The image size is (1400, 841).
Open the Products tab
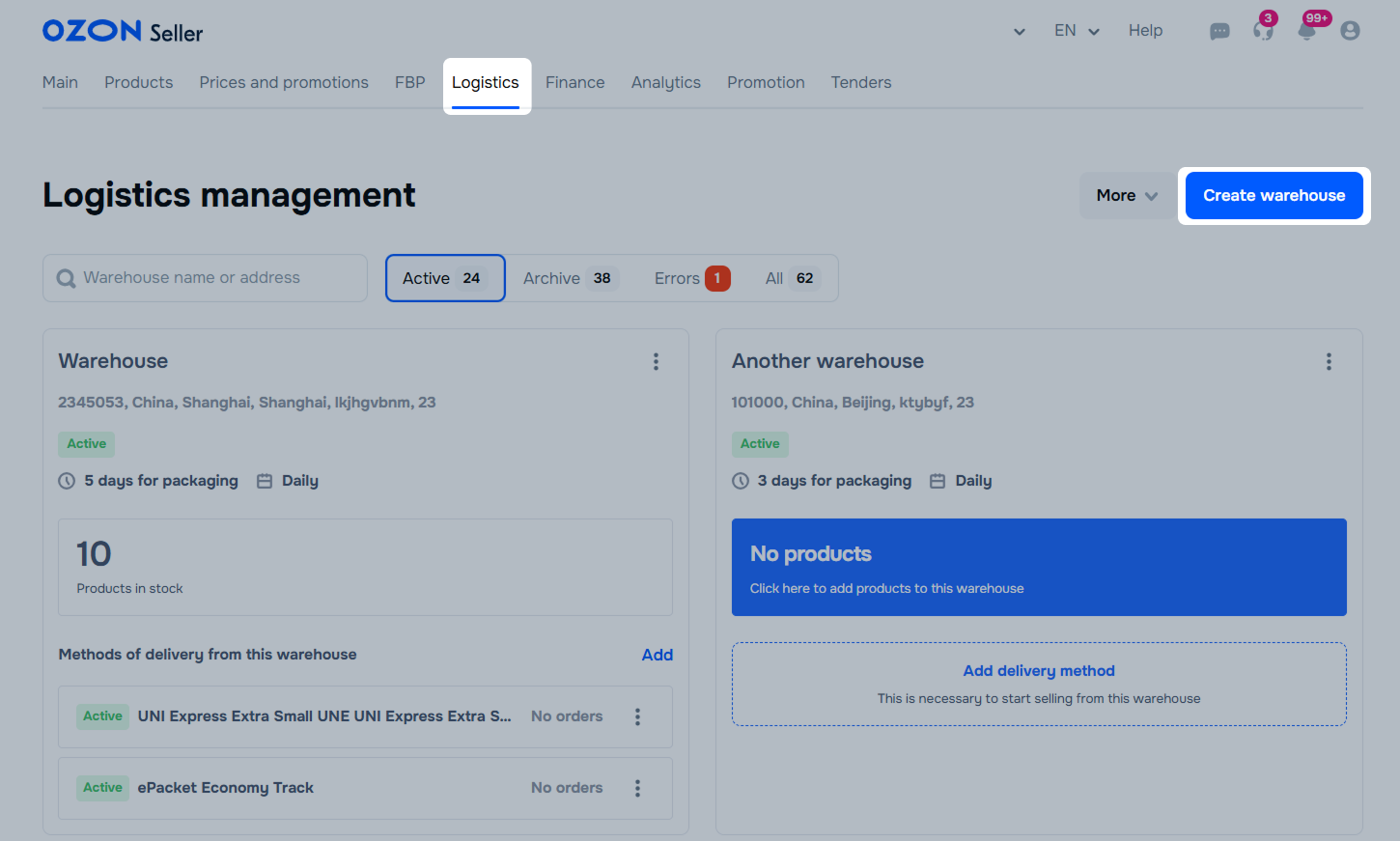[x=139, y=83]
